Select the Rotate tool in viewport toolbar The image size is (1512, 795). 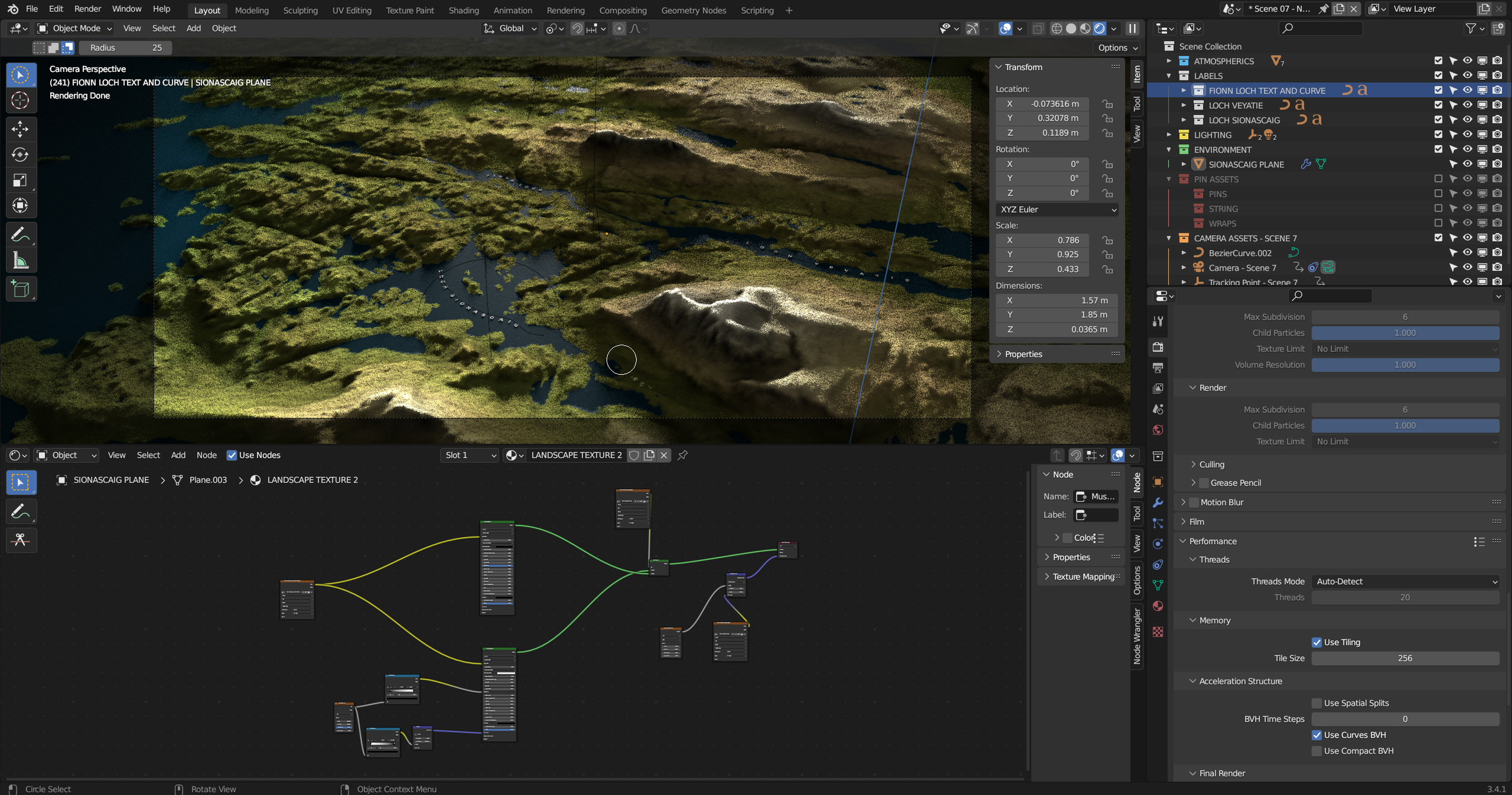(x=20, y=155)
